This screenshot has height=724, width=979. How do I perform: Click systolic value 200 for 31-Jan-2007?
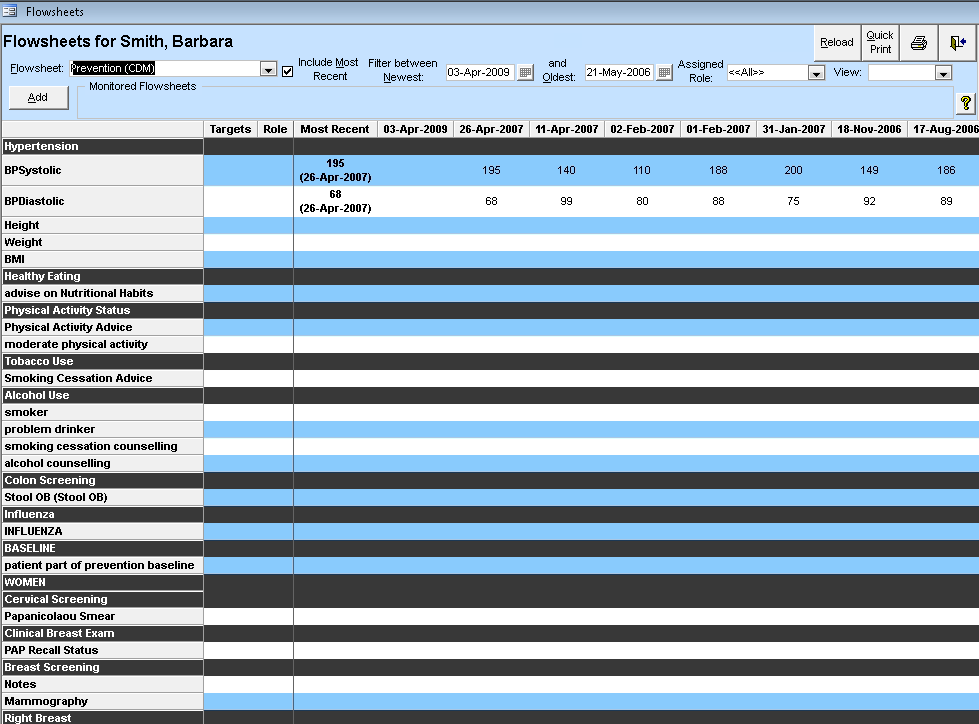pos(794,170)
